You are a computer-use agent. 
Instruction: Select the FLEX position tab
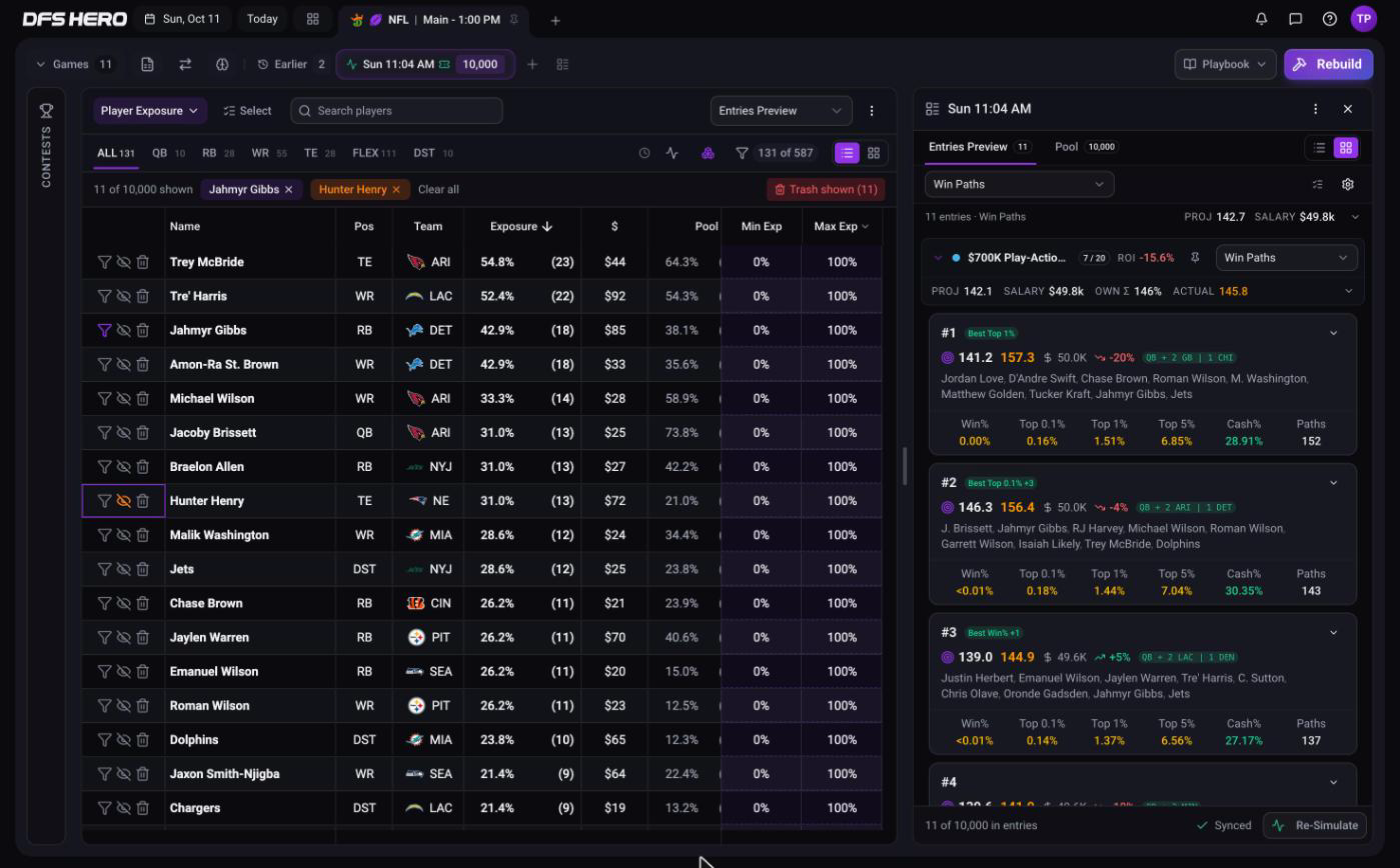click(x=374, y=153)
